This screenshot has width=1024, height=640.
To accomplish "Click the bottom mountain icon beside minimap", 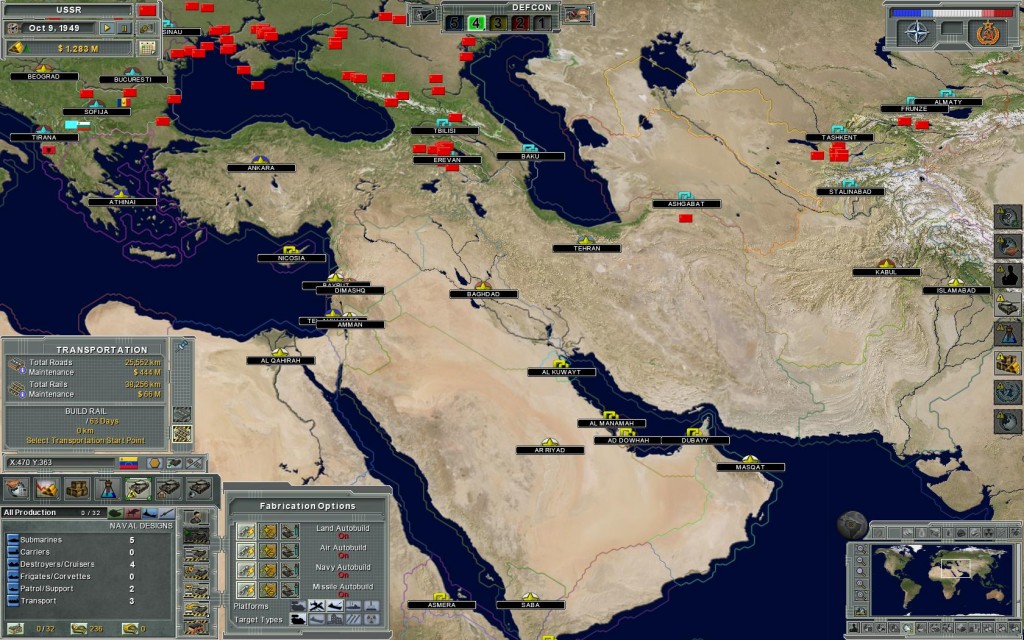I will click(x=861, y=611).
